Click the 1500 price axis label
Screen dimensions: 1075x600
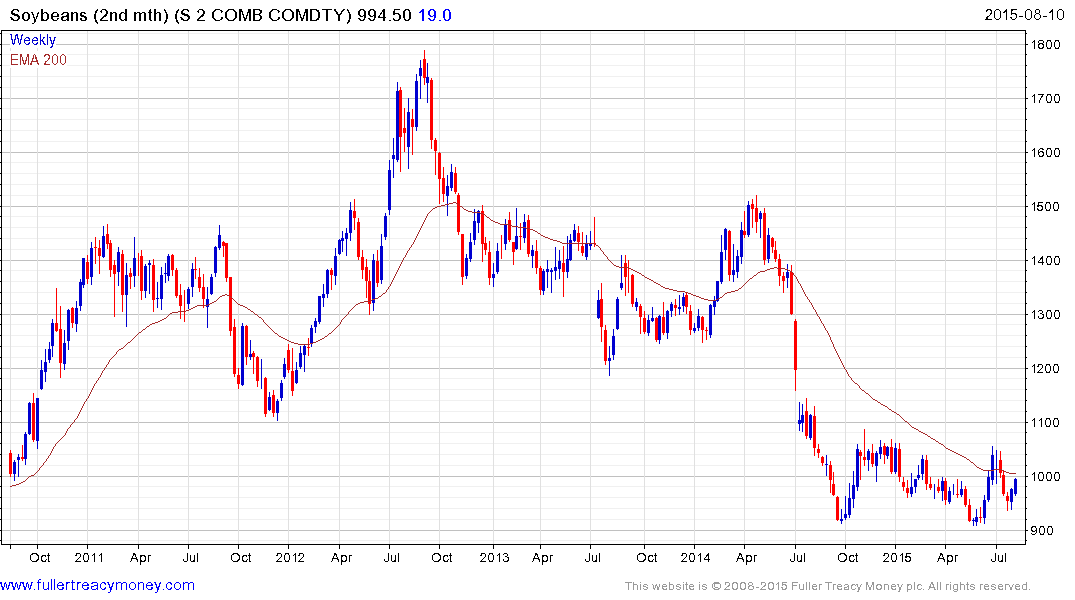1046,206
